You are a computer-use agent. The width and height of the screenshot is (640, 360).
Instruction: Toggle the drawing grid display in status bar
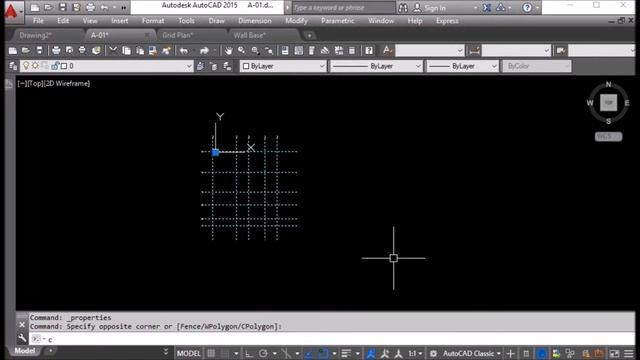(211, 353)
